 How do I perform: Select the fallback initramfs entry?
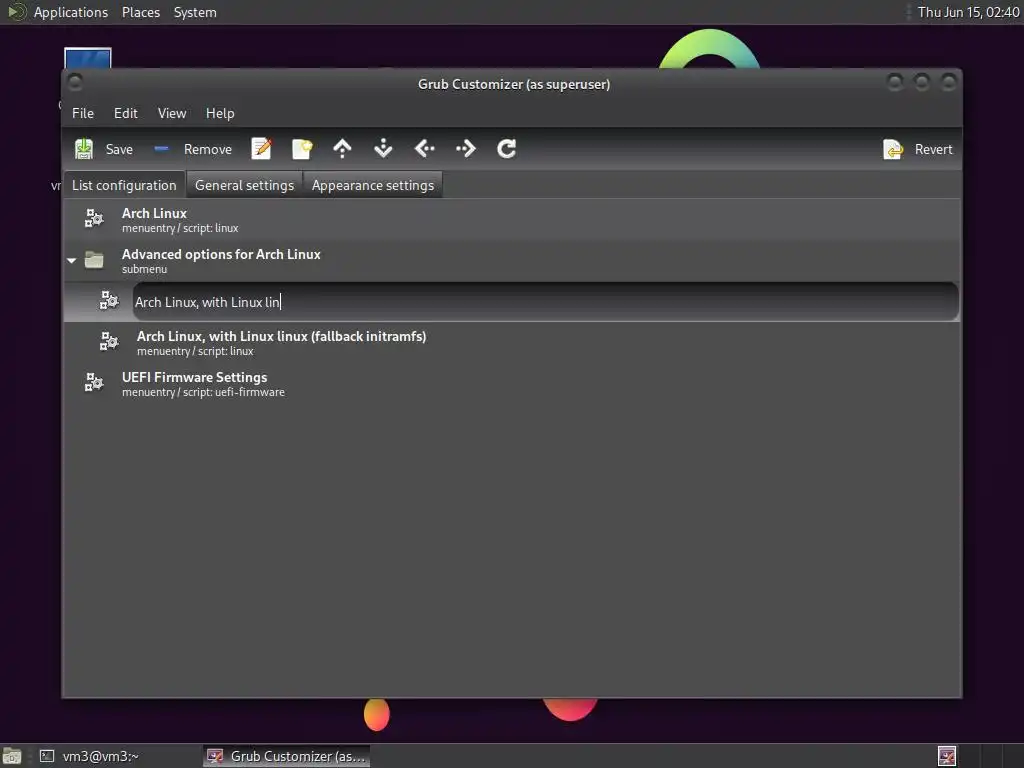tap(511, 343)
